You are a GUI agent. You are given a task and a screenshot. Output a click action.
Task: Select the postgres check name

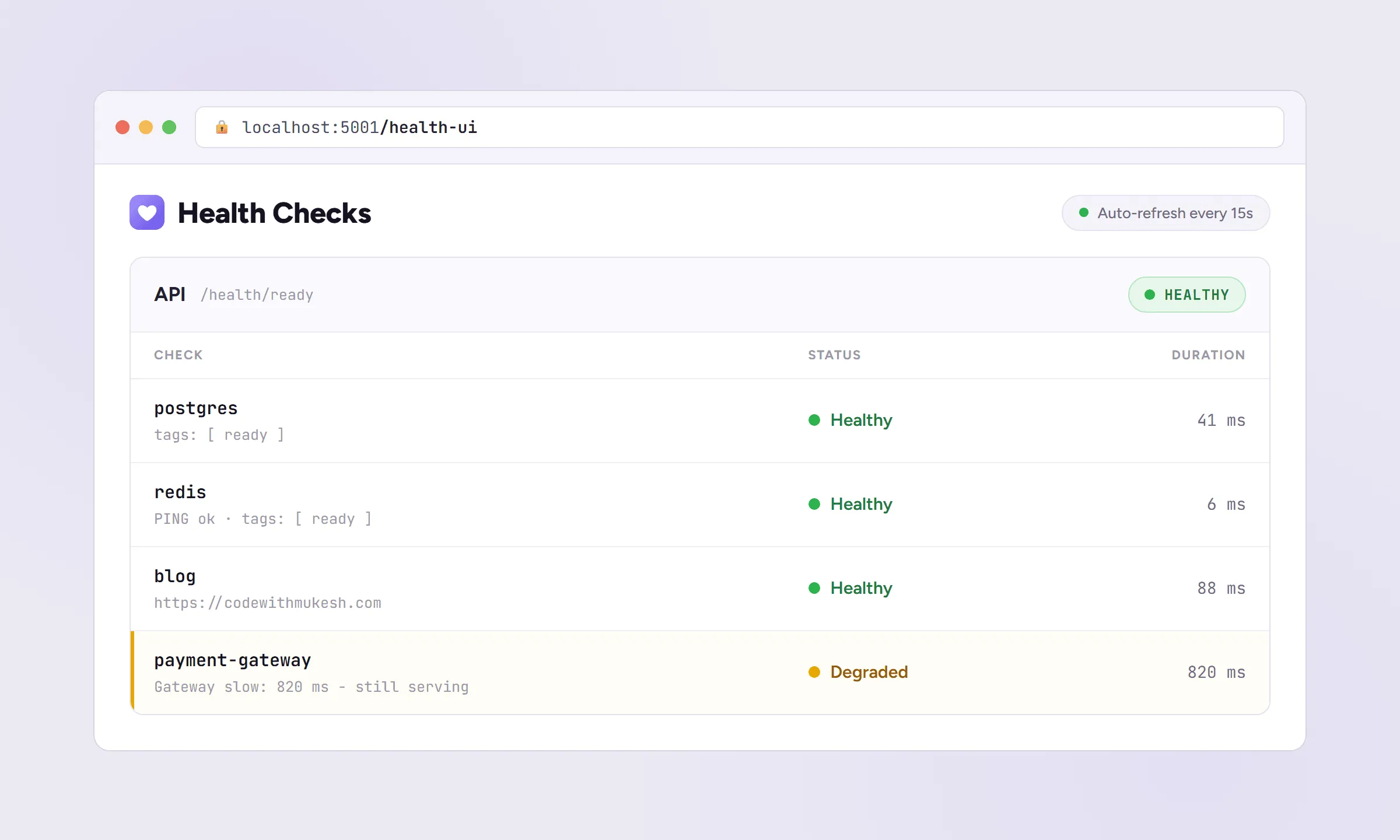[x=196, y=408]
